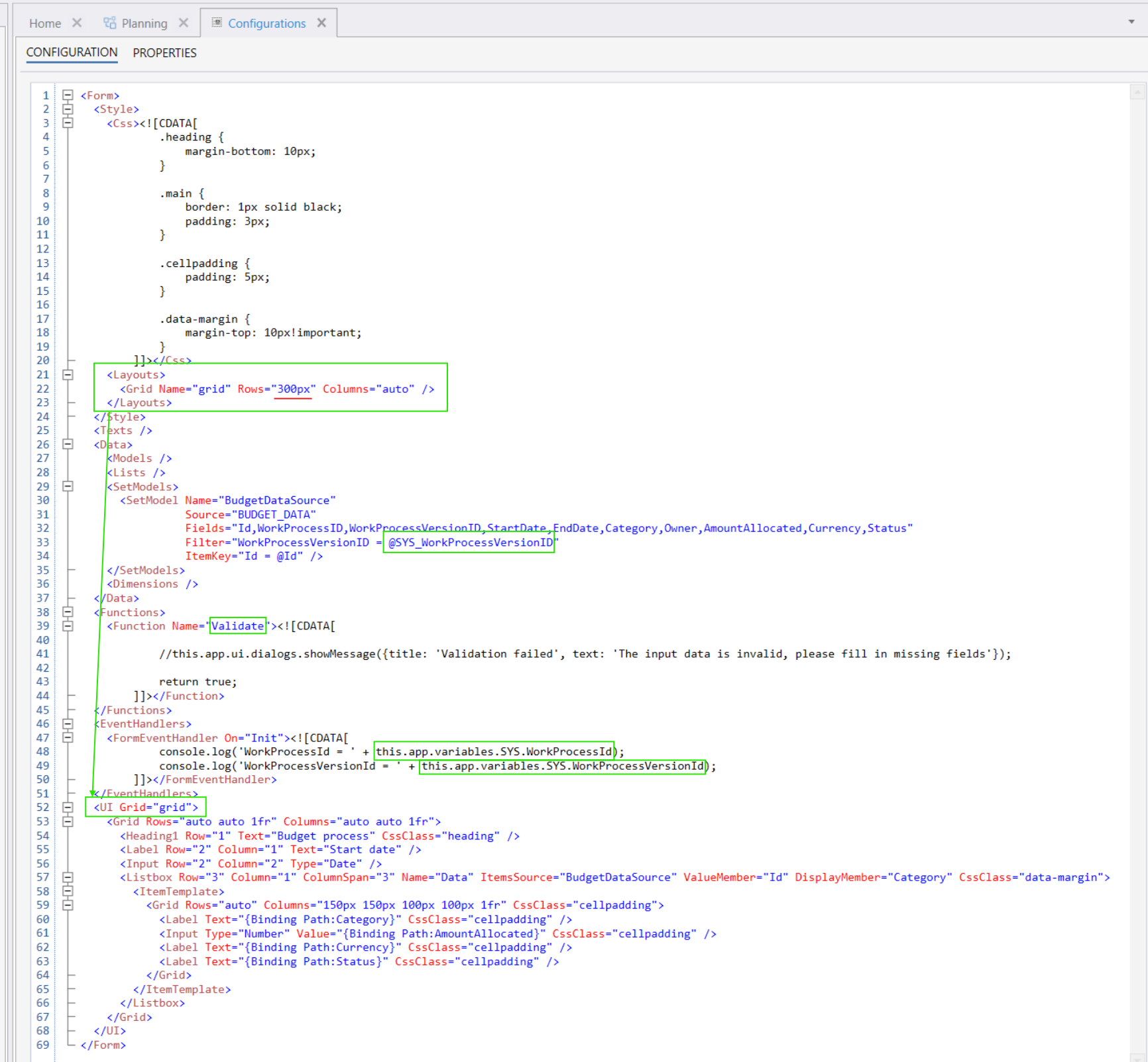The height and width of the screenshot is (1062, 1148).
Task: Click the Models element on line 27
Action: 139,458
